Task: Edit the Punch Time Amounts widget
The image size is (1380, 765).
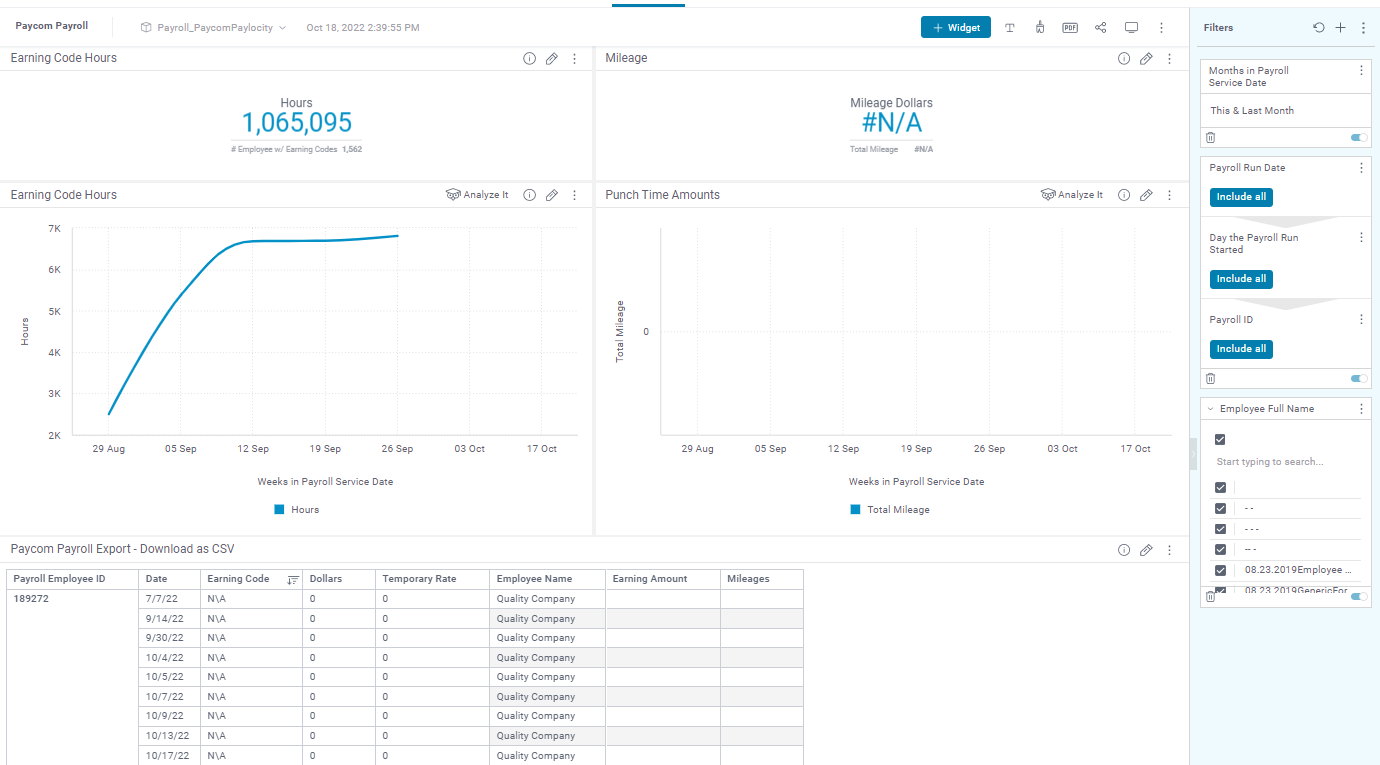Action: pos(1147,195)
